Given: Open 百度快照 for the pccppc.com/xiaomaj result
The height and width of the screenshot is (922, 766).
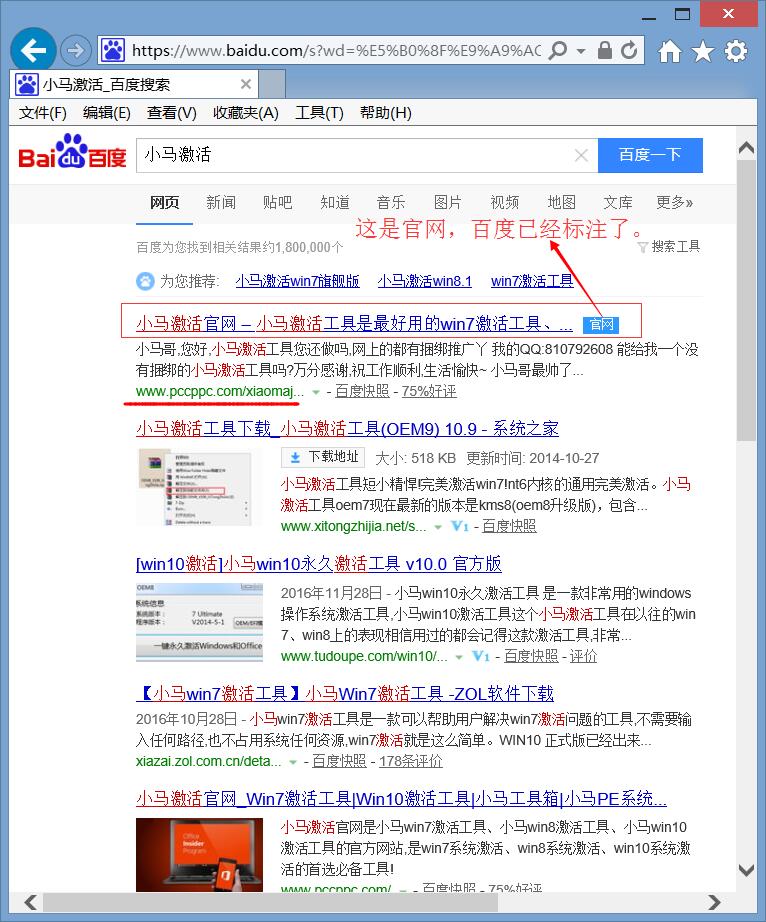Looking at the screenshot, I should click(362, 391).
